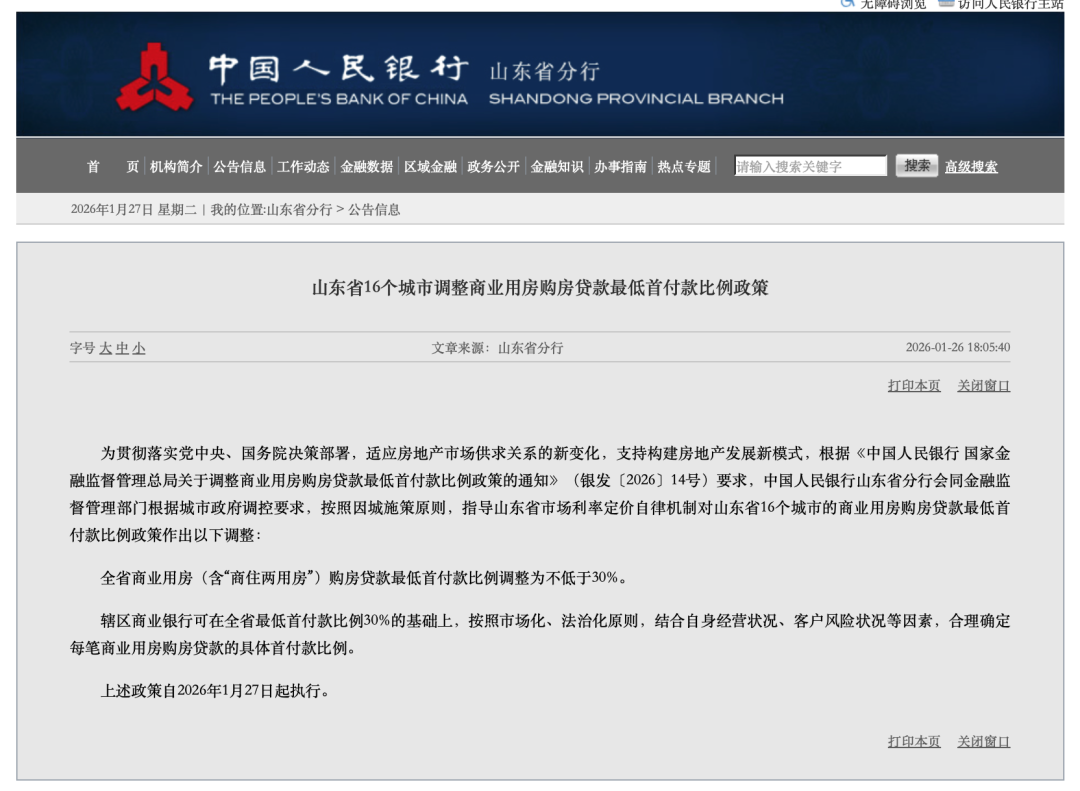Click the 访问人民银行主站 link at top right
The width and height of the screenshot is (1080, 791).
pyautogui.click(x=1008, y=4)
